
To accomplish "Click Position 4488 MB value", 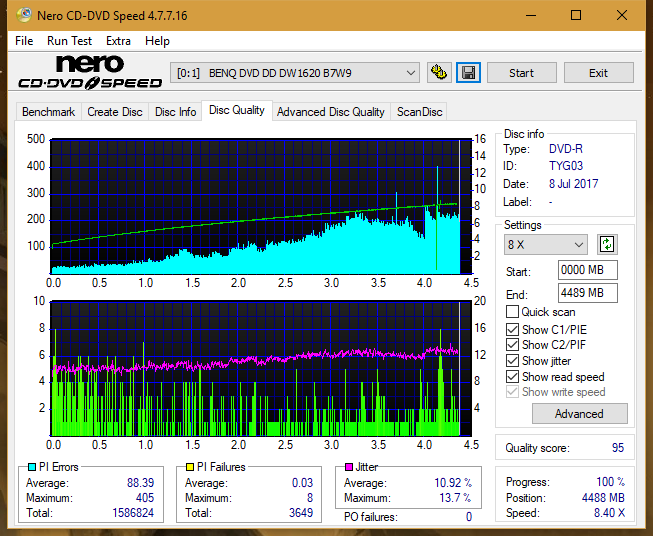I will point(603,498).
